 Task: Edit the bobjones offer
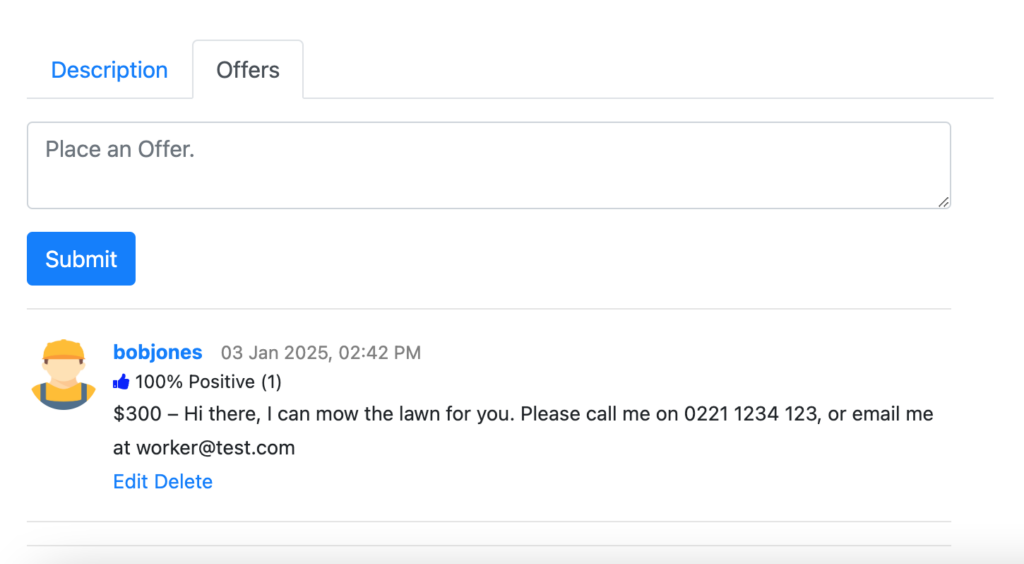click(130, 482)
